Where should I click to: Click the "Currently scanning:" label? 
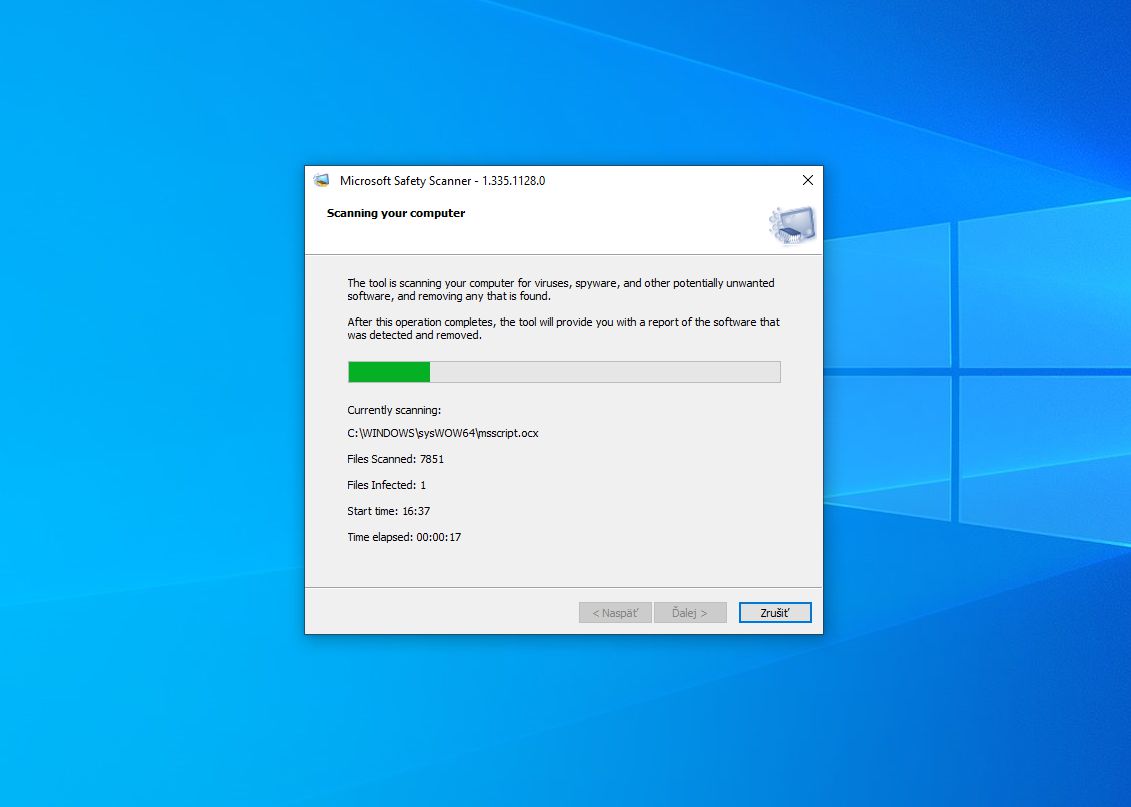click(394, 410)
